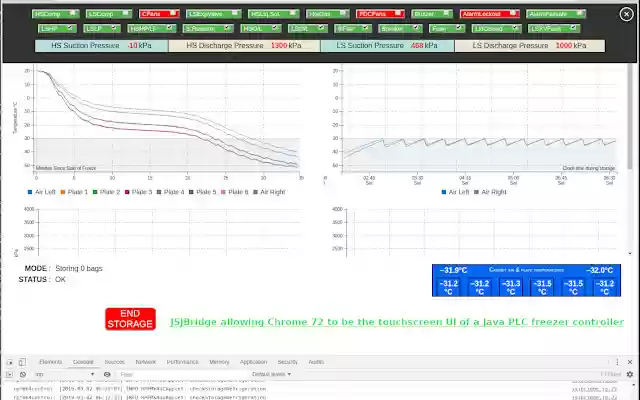Open DevTools three-dot more options menu
The image size is (640, 400).
tap(617, 362)
